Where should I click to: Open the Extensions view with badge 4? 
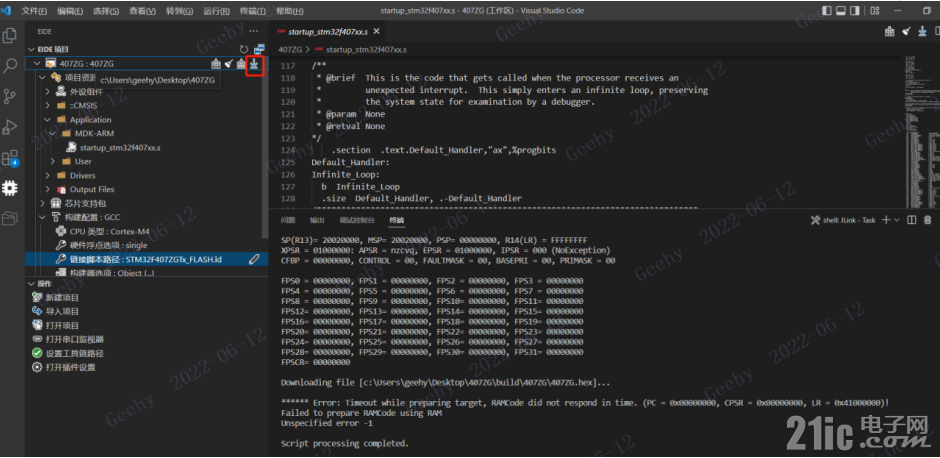[x=10, y=158]
